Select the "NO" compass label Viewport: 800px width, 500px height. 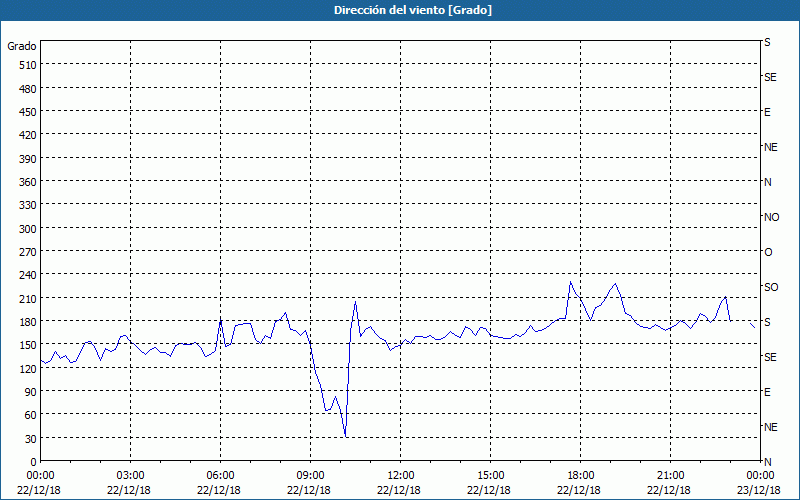pos(771,217)
